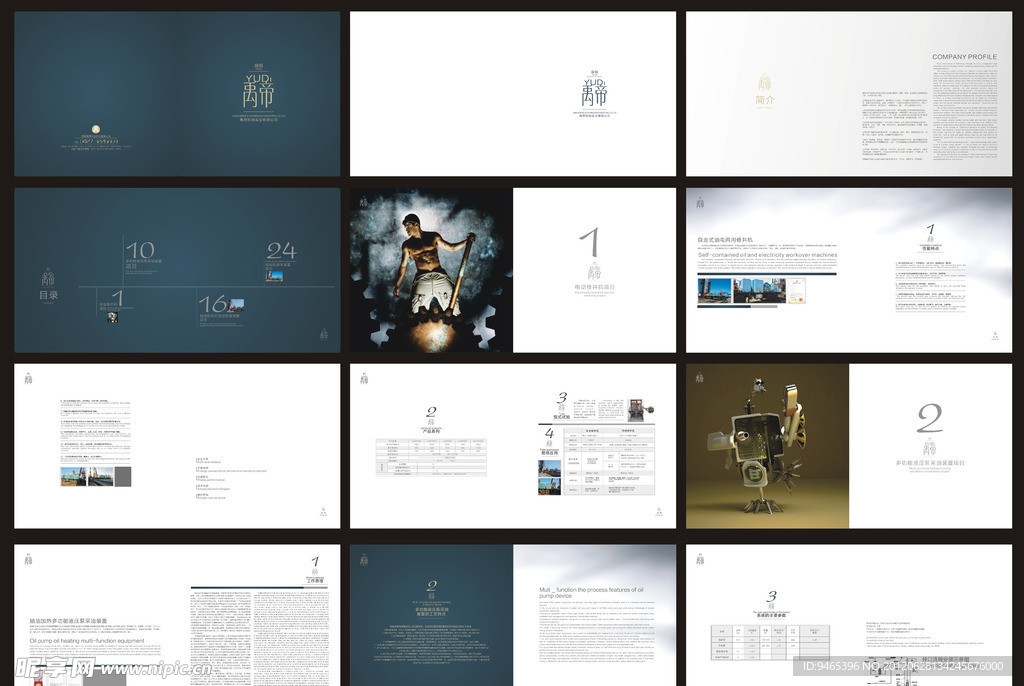The height and width of the screenshot is (686, 1024).
Task: Select the large number 1 chapter marker
Action: 590,243
